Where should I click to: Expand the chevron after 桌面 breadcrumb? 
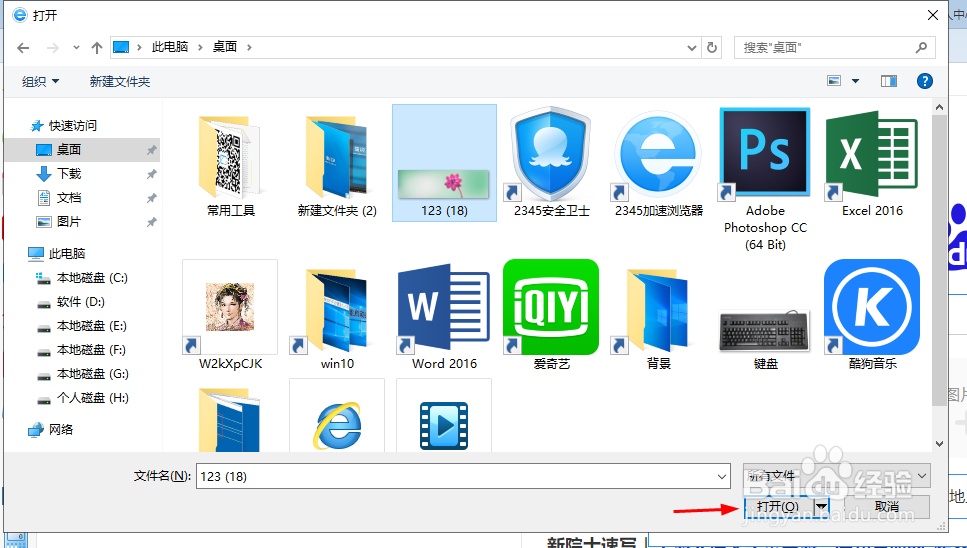pyautogui.click(x=249, y=47)
